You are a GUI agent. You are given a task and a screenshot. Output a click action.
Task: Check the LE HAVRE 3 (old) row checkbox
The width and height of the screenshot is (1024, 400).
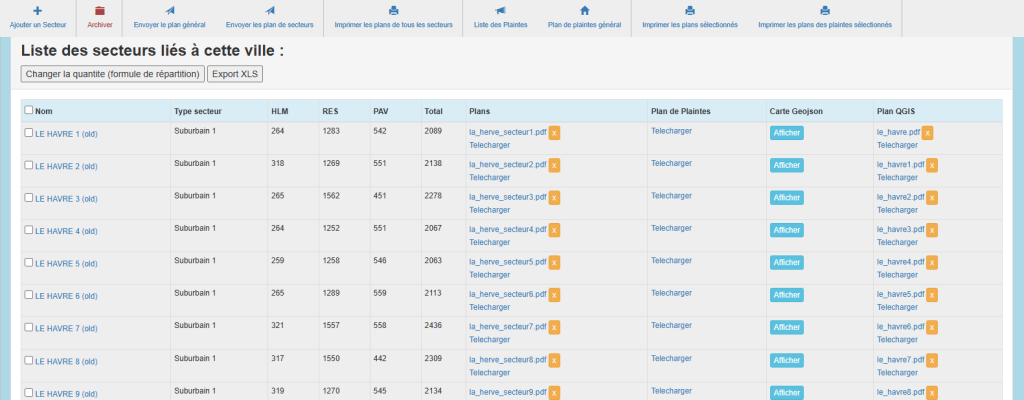point(29,197)
